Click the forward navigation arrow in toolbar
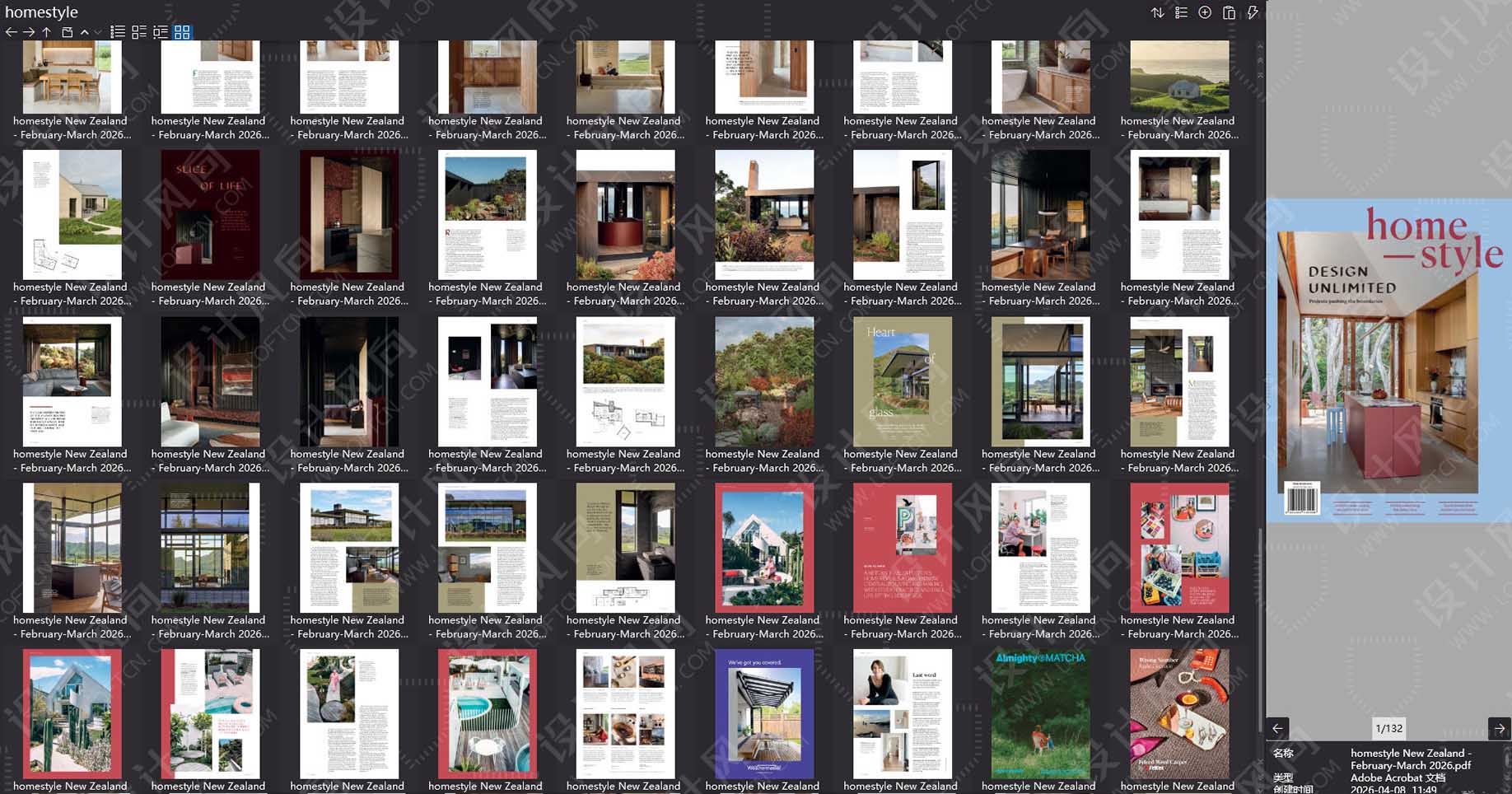 pyautogui.click(x=29, y=32)
